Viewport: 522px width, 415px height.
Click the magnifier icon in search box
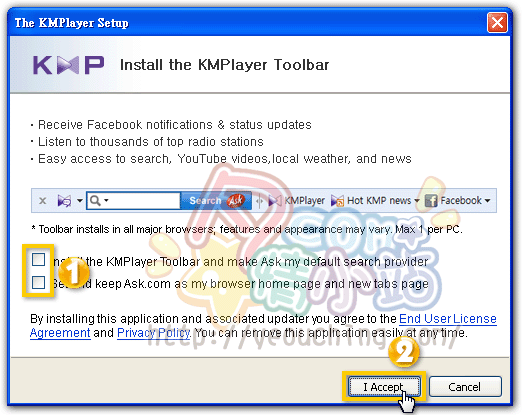pos(95,201)
